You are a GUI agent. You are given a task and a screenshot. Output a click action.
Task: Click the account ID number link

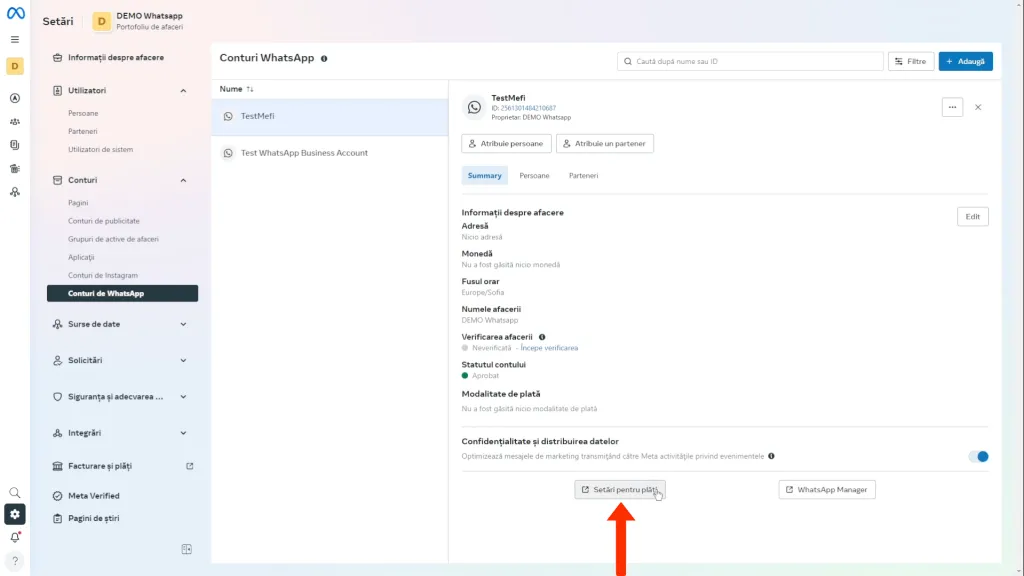coord(528,108)
